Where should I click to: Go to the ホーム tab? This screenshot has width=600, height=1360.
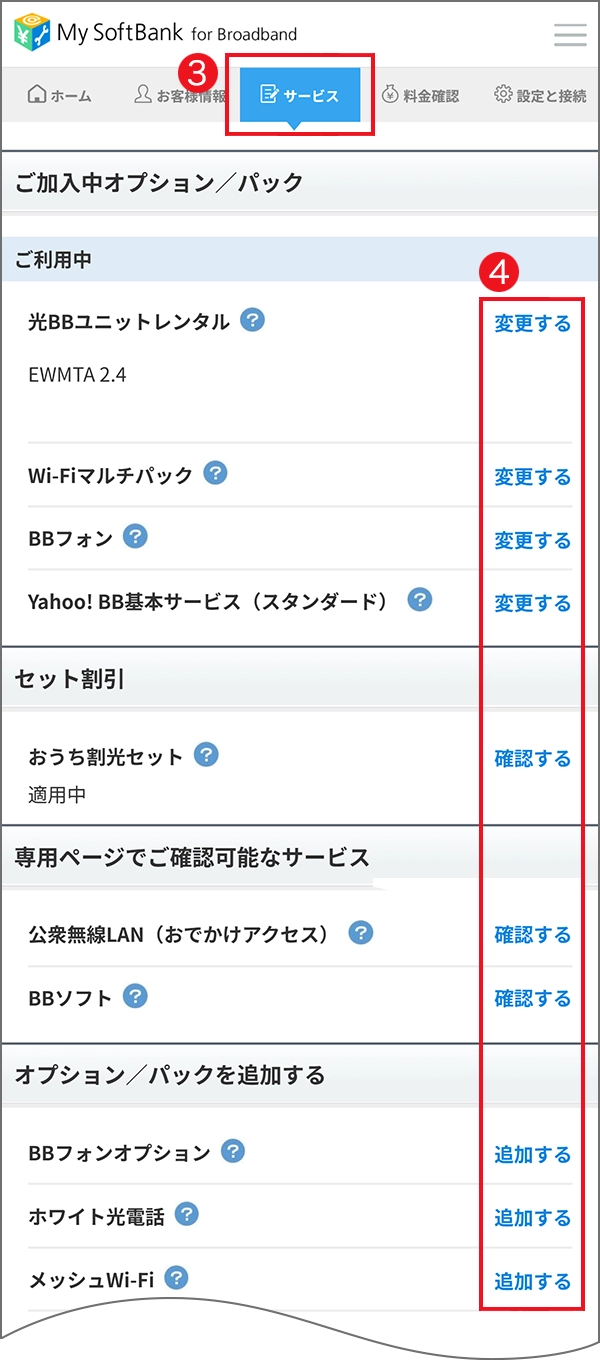coord(60,96)
